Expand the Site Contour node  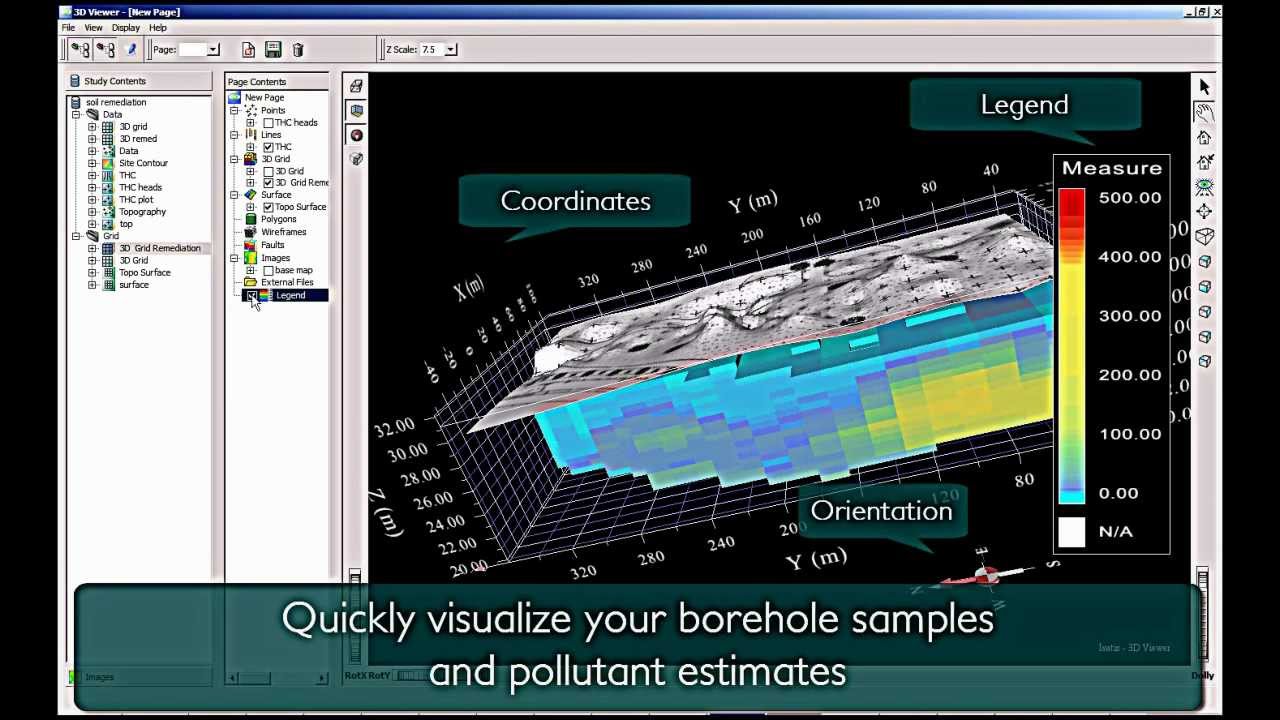click(92, 163)
